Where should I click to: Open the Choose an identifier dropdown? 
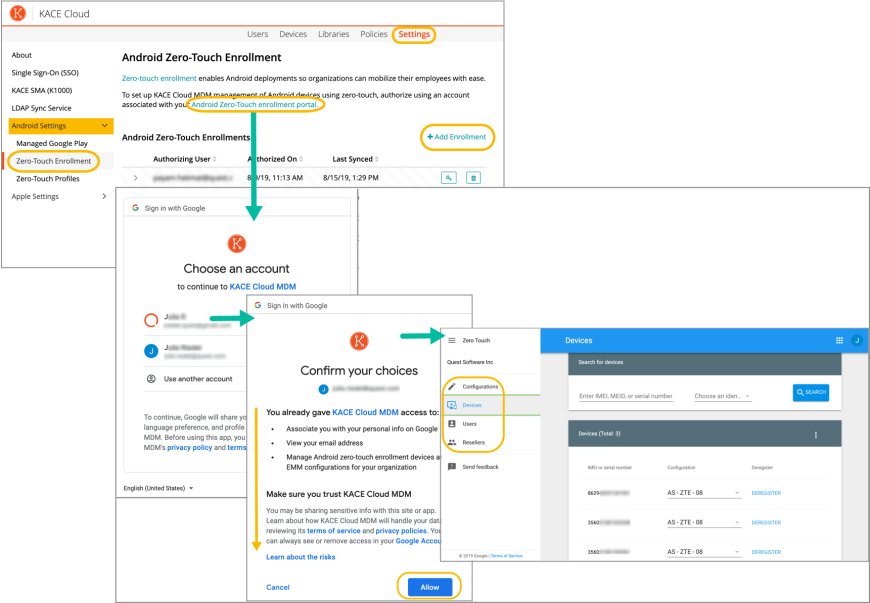tap(722, 396)
